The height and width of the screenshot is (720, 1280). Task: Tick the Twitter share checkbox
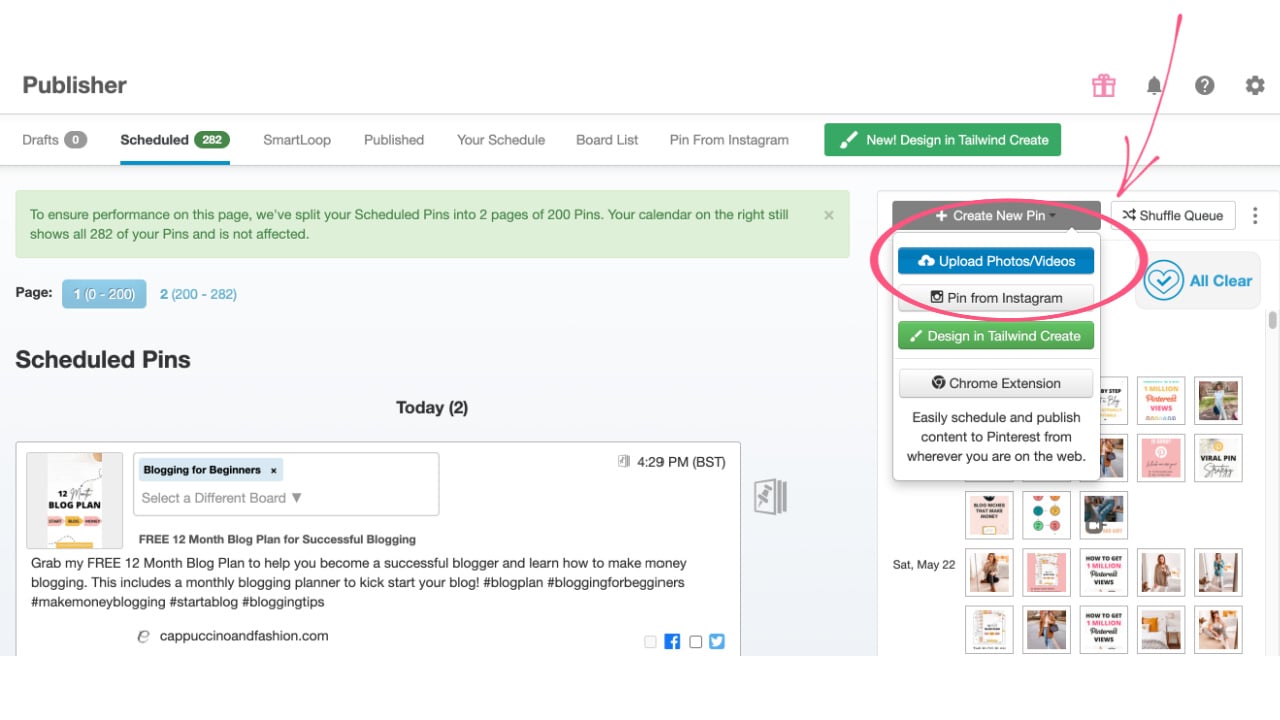click(696, 642)
